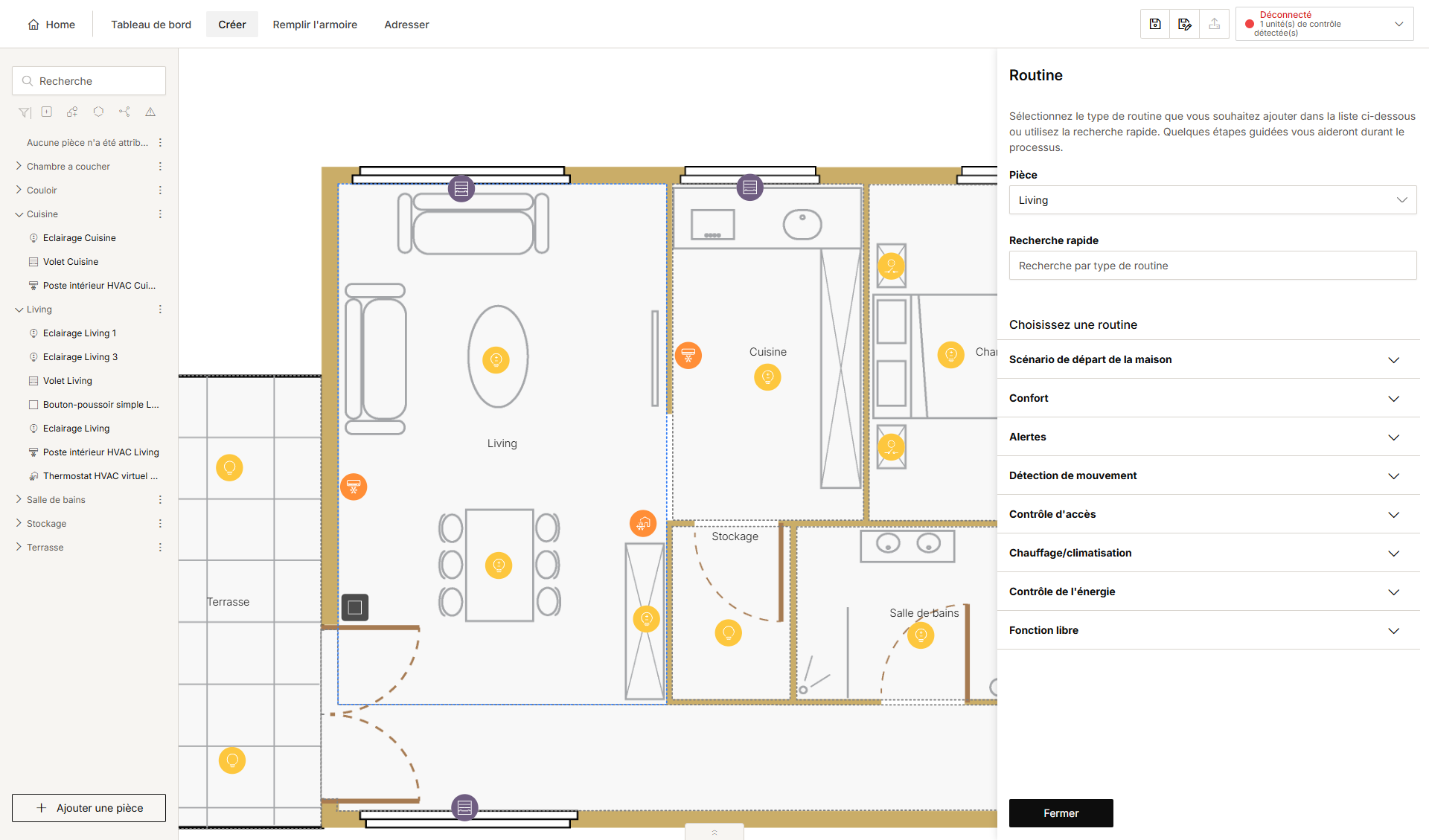Viewport: 1429px width, 840px height.
Task: Click the link nodes icon in sidebar toolbar
Action: 124,112
